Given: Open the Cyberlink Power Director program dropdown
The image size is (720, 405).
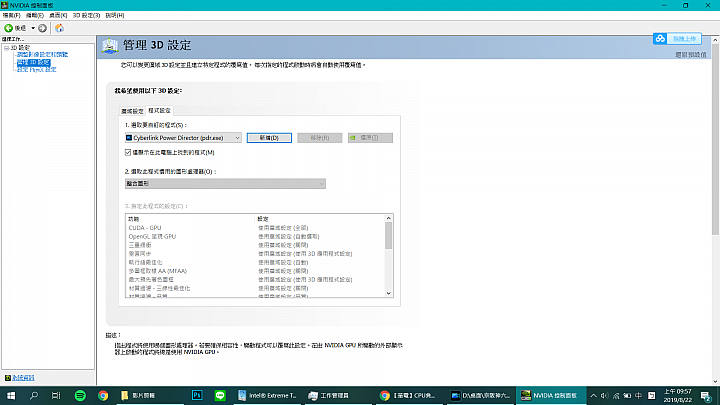Looking at the screenshot, I should point(183,138).
